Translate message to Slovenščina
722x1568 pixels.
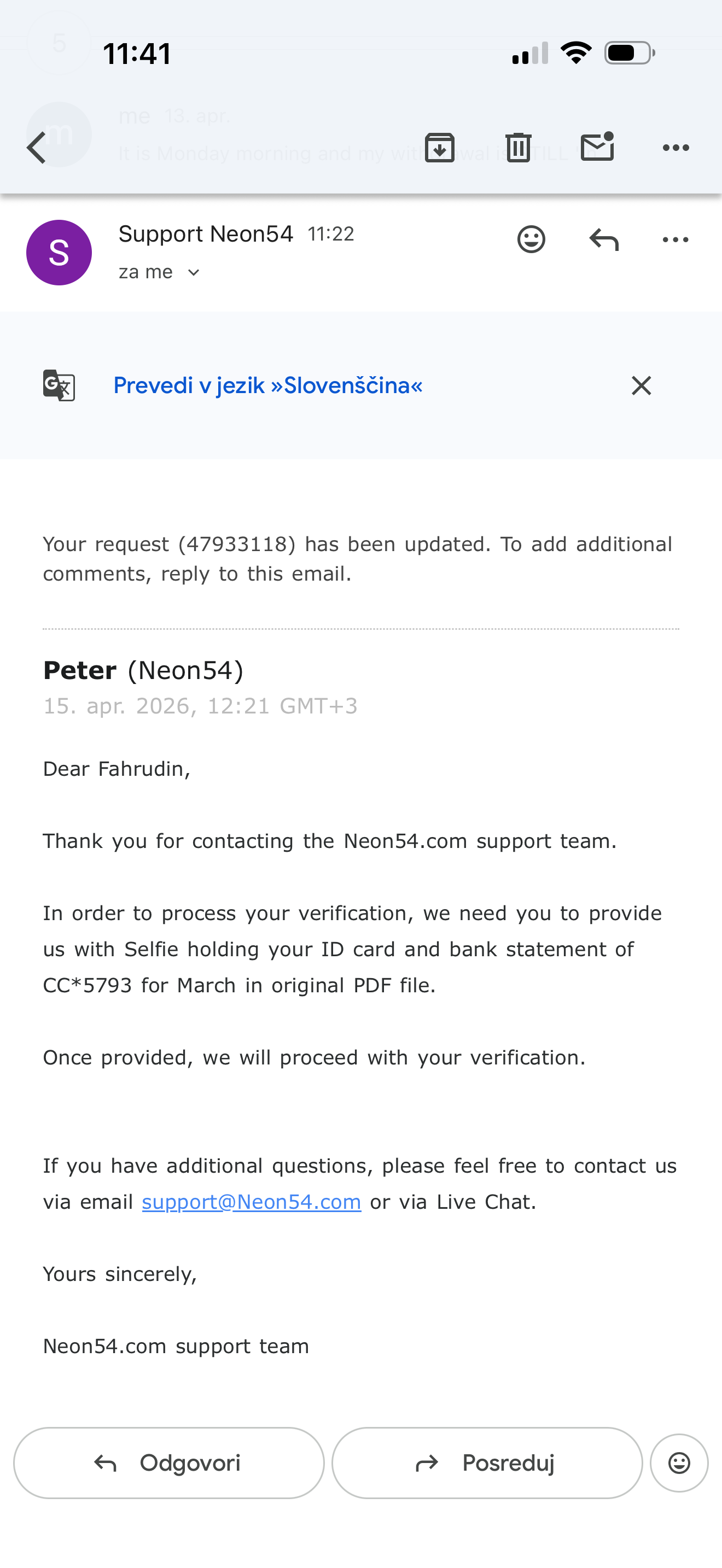268,385
